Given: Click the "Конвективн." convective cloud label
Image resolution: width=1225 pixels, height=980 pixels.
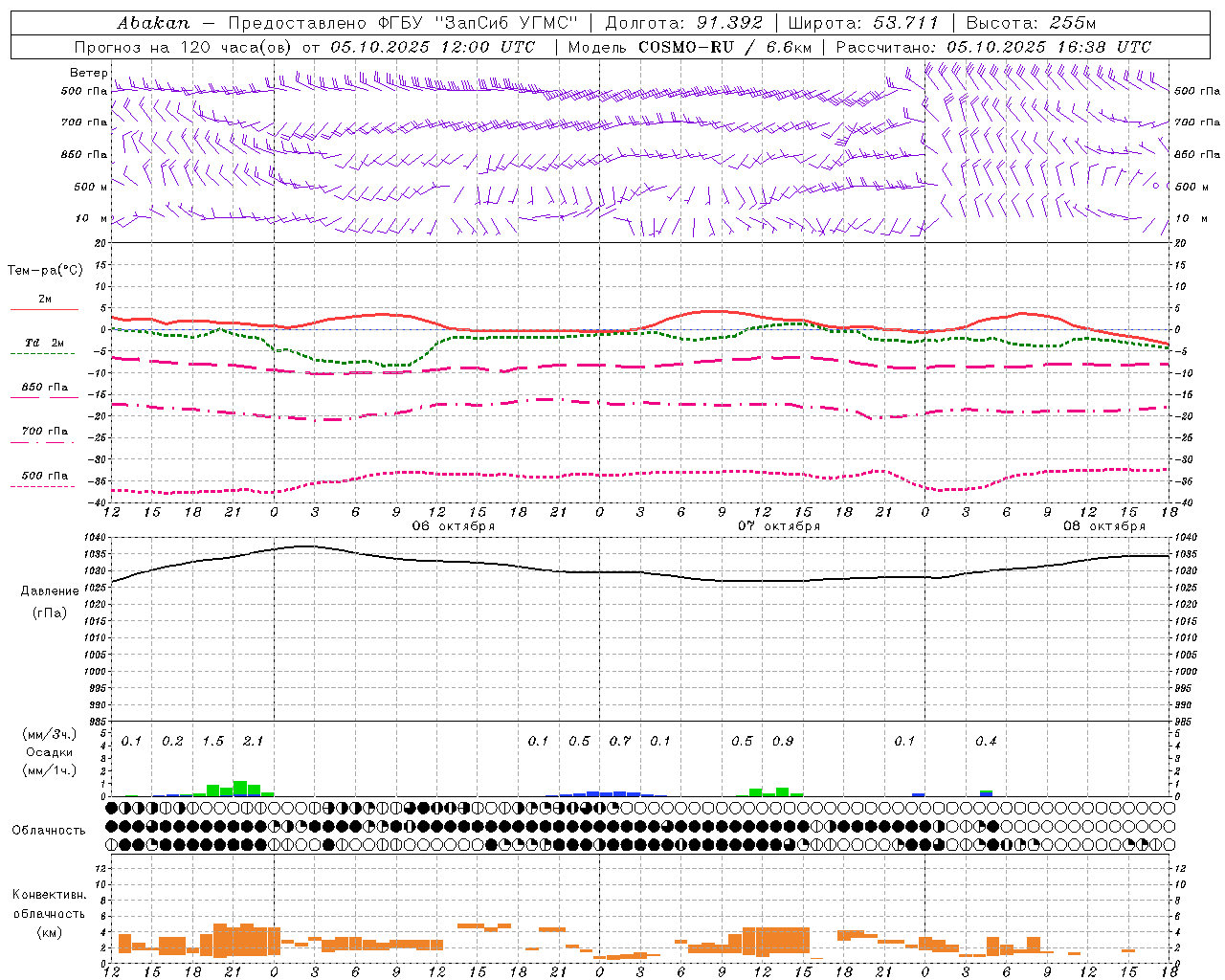Looking at the screenshot, I should (49, 896).
